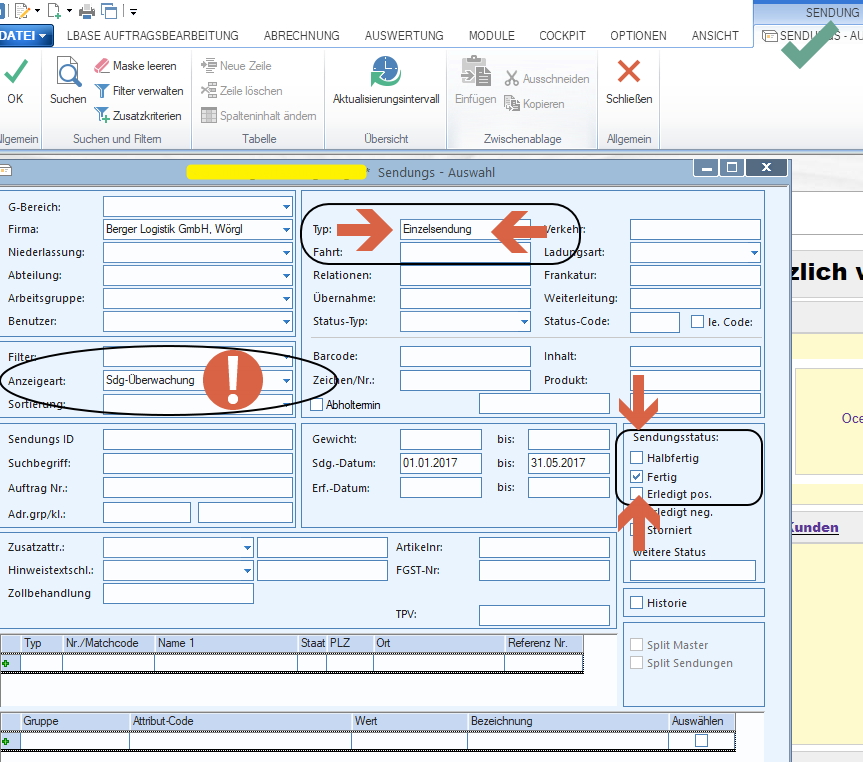Viewport: 863px width, 762px height.
Task: Open the DATEI menu
Action: tap(26, 36)
